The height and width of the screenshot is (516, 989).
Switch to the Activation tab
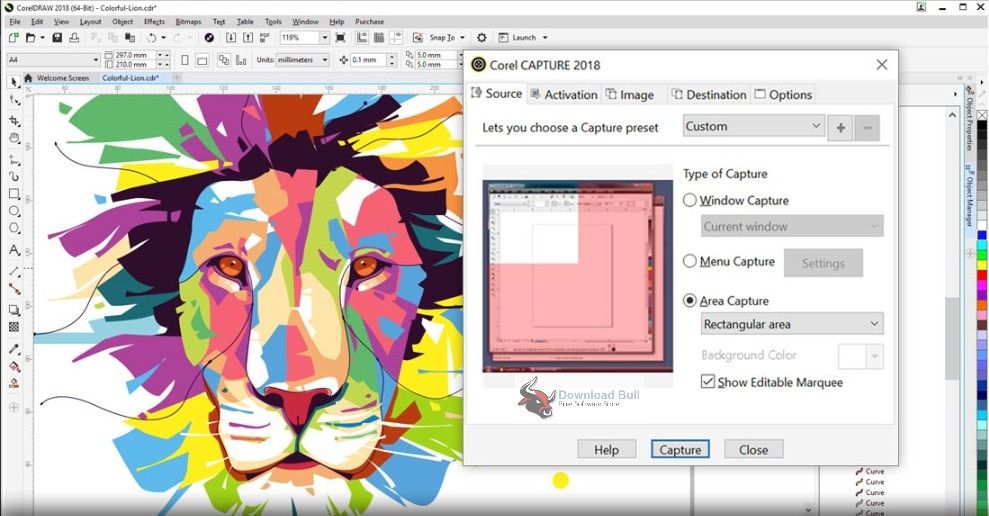(x=564, y=95)
